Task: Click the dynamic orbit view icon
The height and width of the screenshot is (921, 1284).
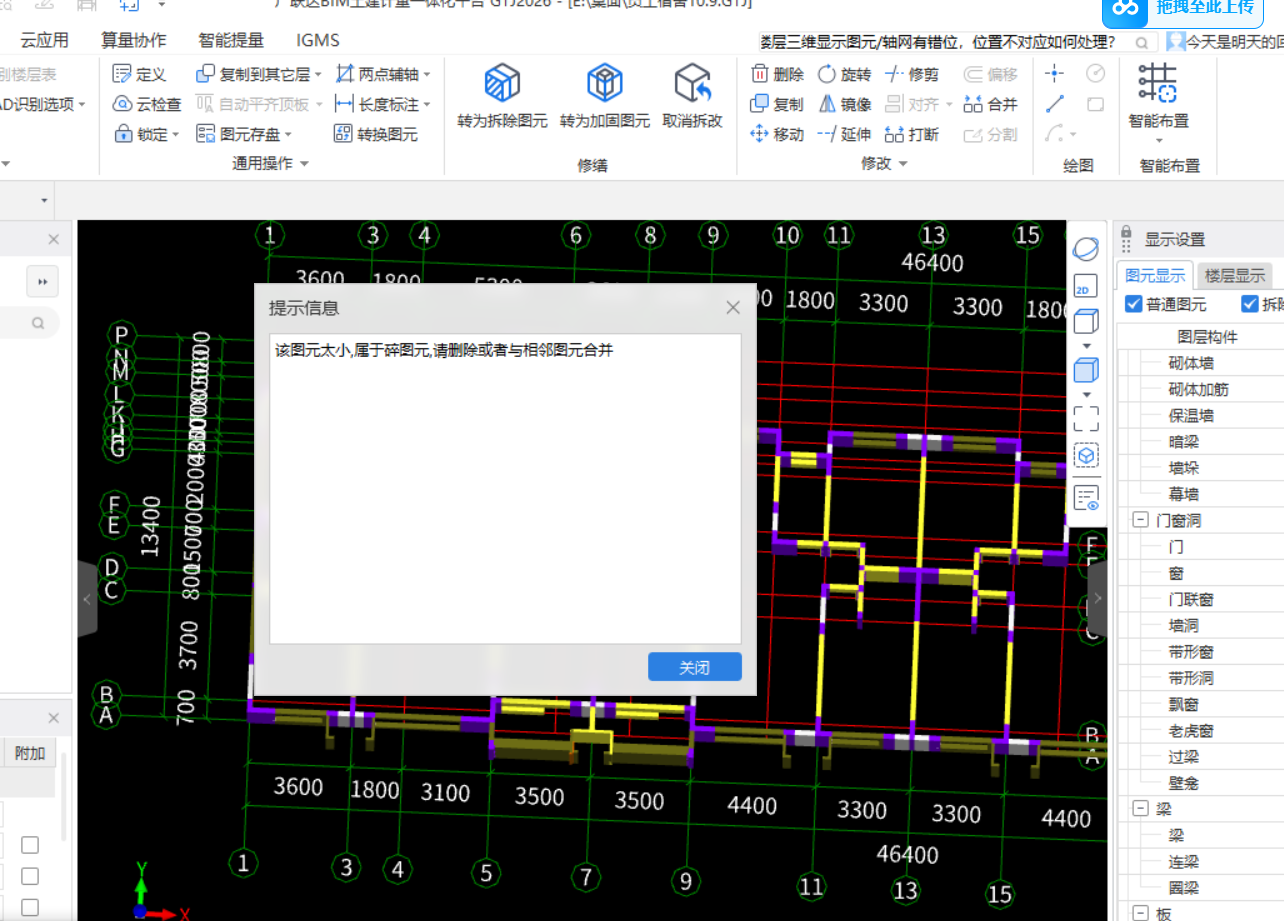Action: 1085,248
